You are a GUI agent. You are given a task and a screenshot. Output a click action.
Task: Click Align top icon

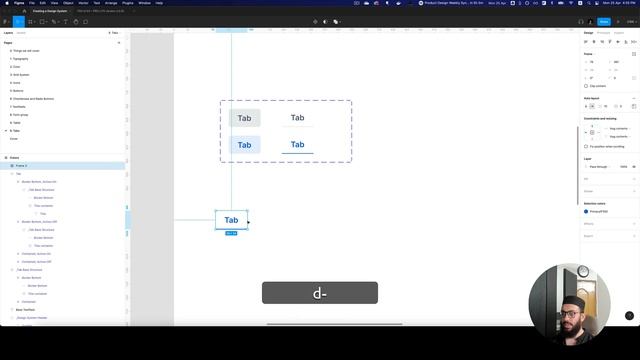pos(610,42)
